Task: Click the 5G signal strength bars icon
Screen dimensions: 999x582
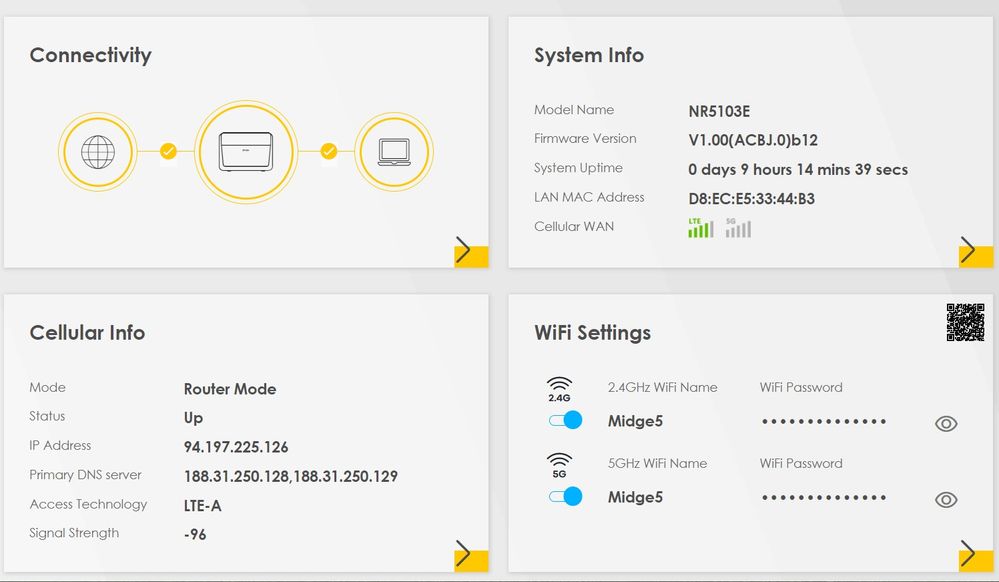Action: click(738, 228)
